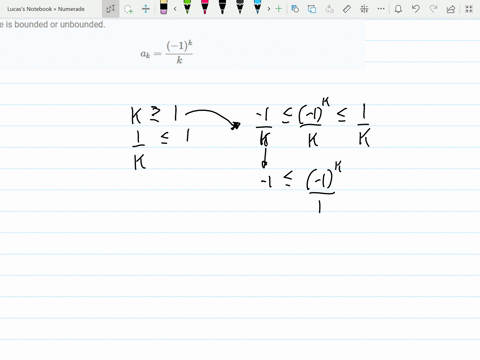This screenshot has height=360, width=480.
Task: Redo the last action
Action: click(433, 9)
